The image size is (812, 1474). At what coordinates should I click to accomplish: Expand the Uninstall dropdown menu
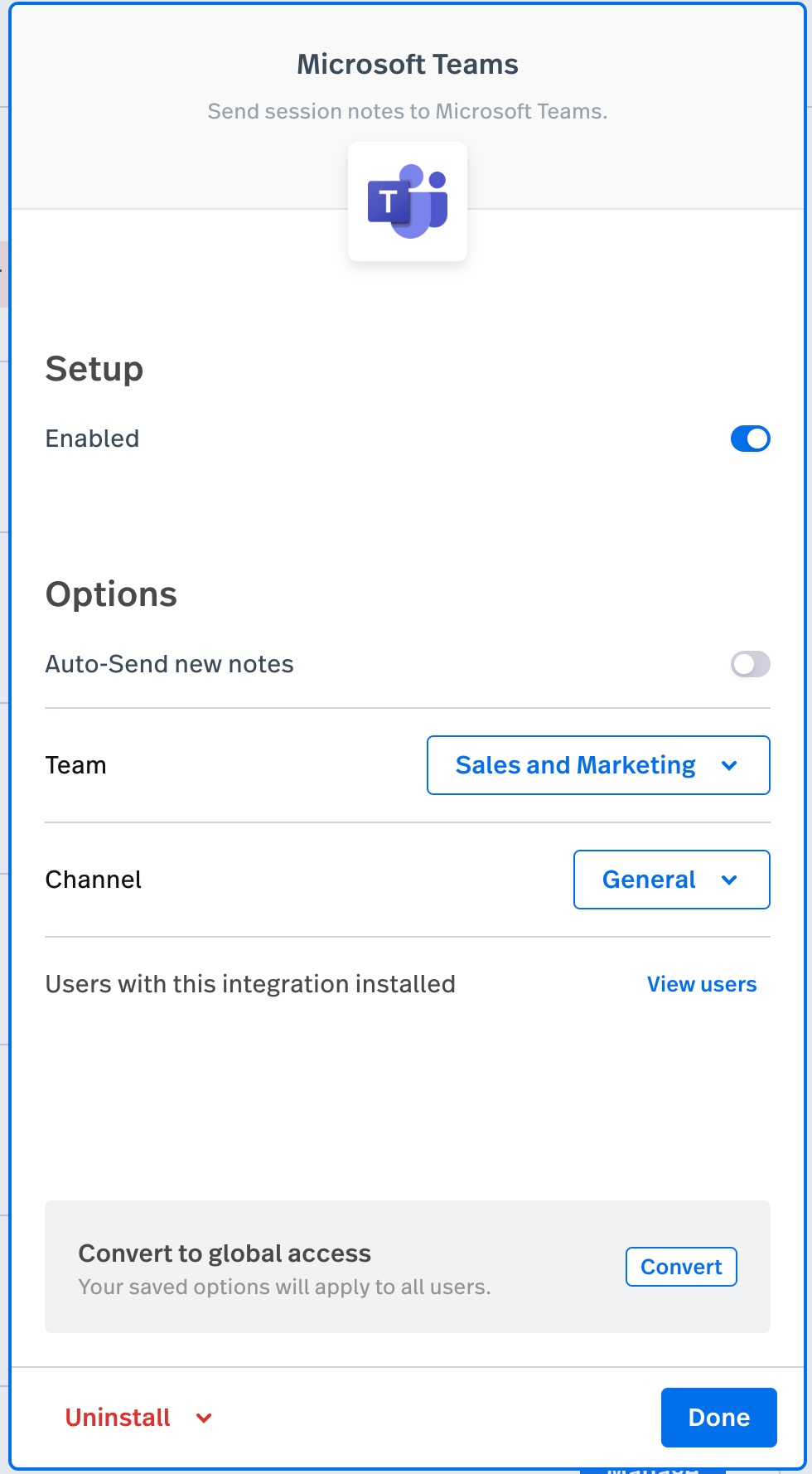click(x=138, y=1418)
